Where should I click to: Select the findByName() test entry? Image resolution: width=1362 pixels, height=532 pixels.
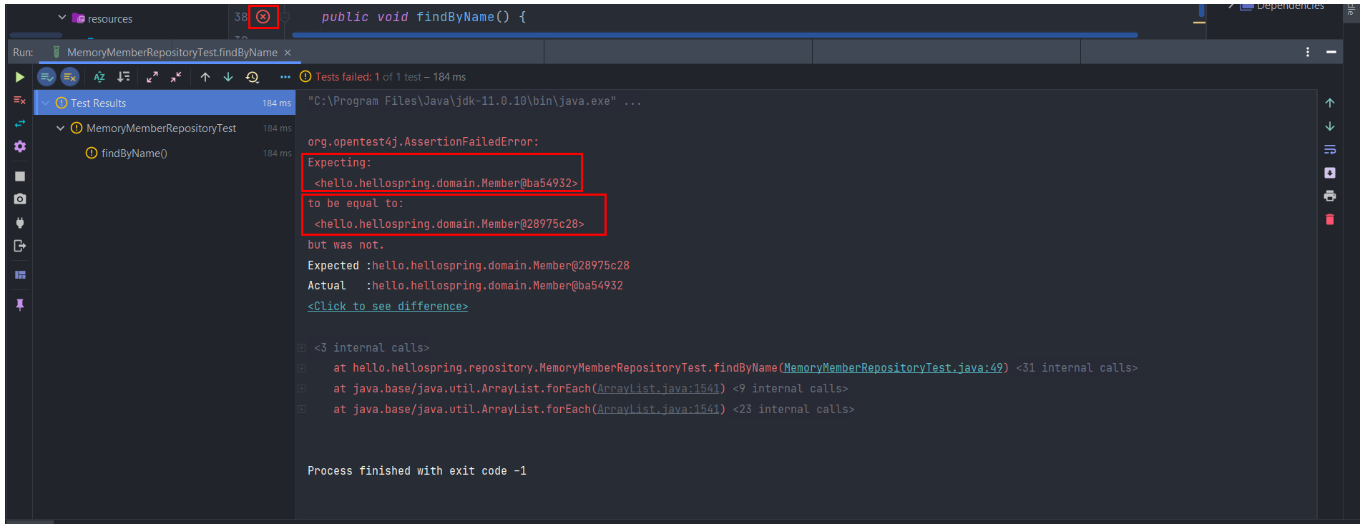[x=134, y=153]
